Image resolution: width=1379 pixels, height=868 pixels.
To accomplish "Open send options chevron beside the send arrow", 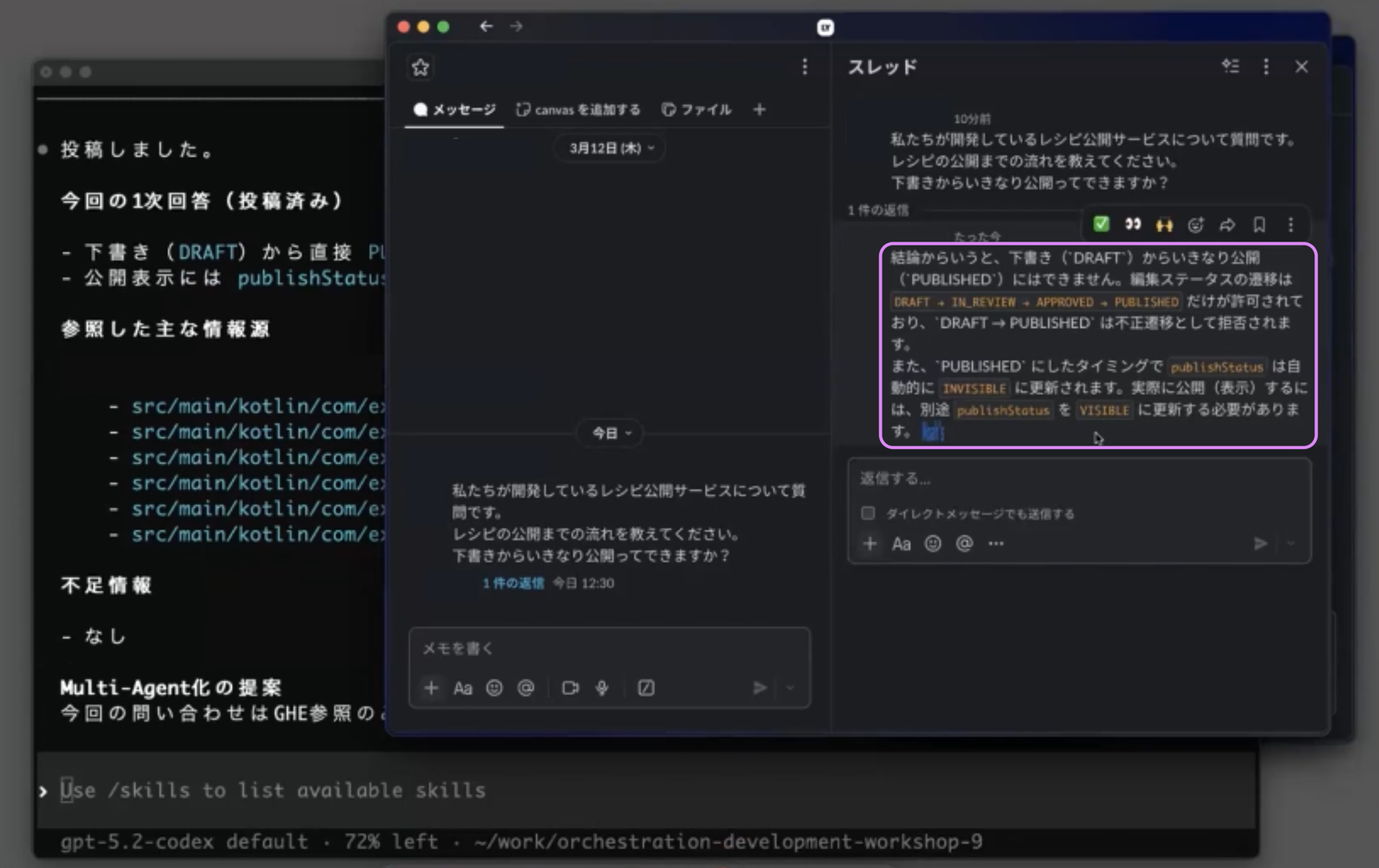I will pyautogui.click(x=1289, y=544).
